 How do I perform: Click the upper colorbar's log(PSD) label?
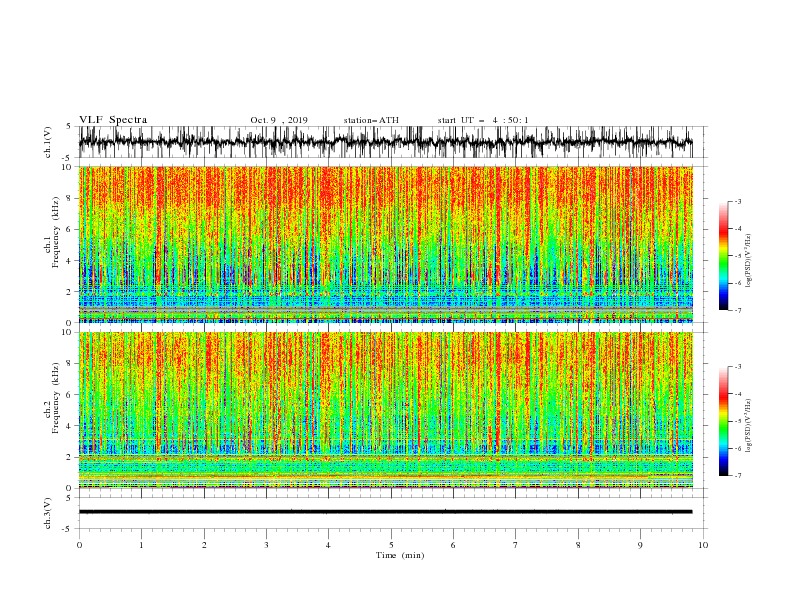749,261
